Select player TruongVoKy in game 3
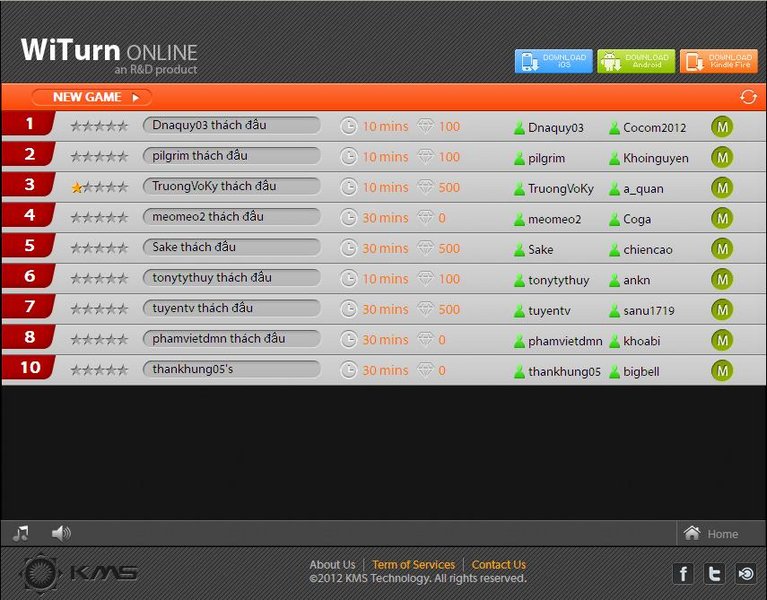Image resolution: width=767 pixels, height=600 pixels. [x=560, y=189]
